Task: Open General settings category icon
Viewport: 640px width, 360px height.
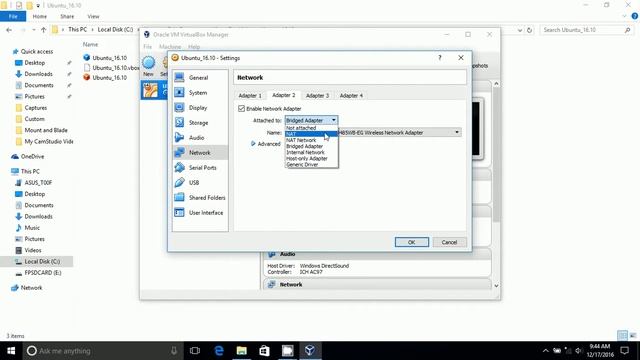Action: (x=179, y=78)
